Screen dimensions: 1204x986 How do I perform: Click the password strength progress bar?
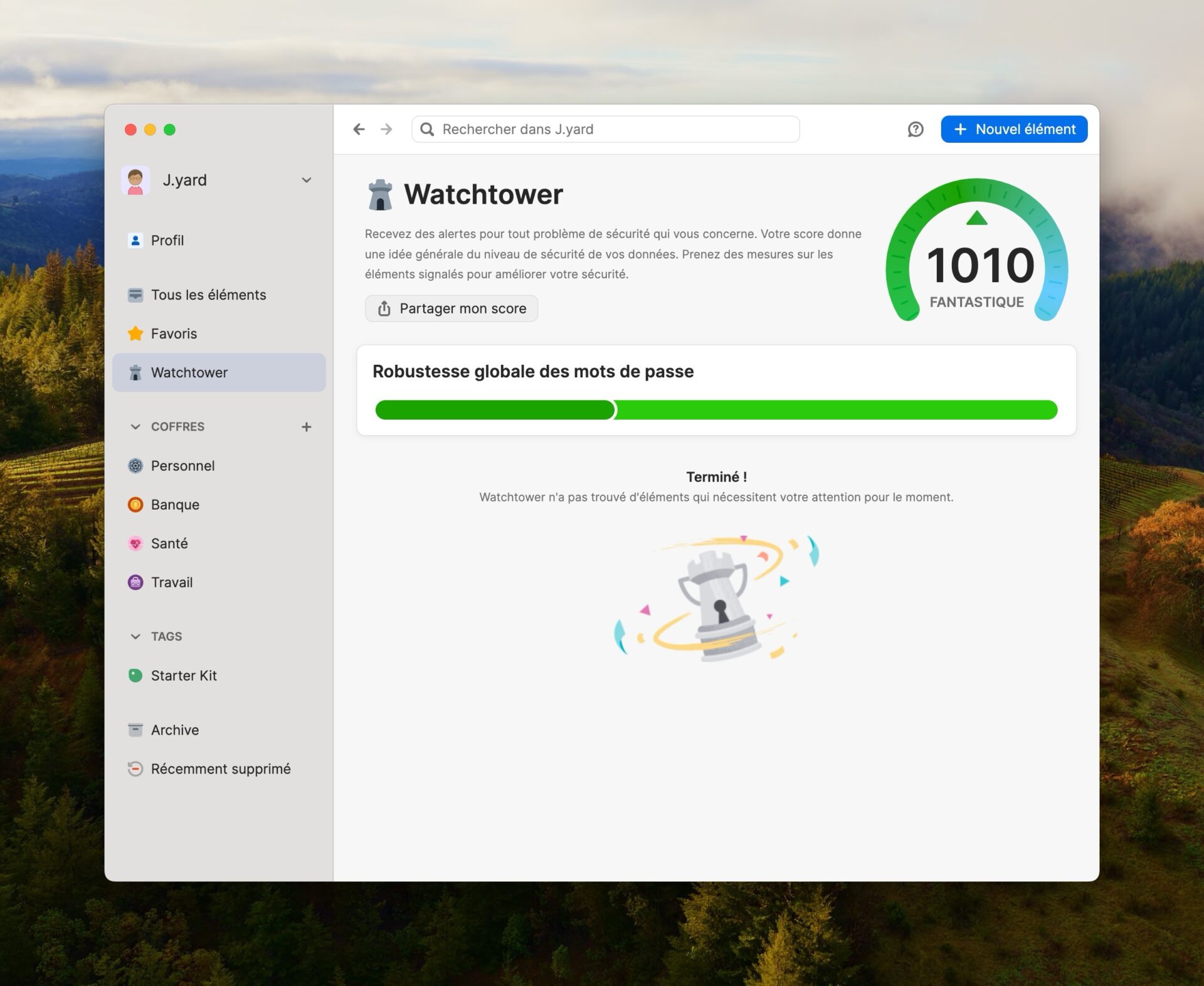tap(716, 410)
